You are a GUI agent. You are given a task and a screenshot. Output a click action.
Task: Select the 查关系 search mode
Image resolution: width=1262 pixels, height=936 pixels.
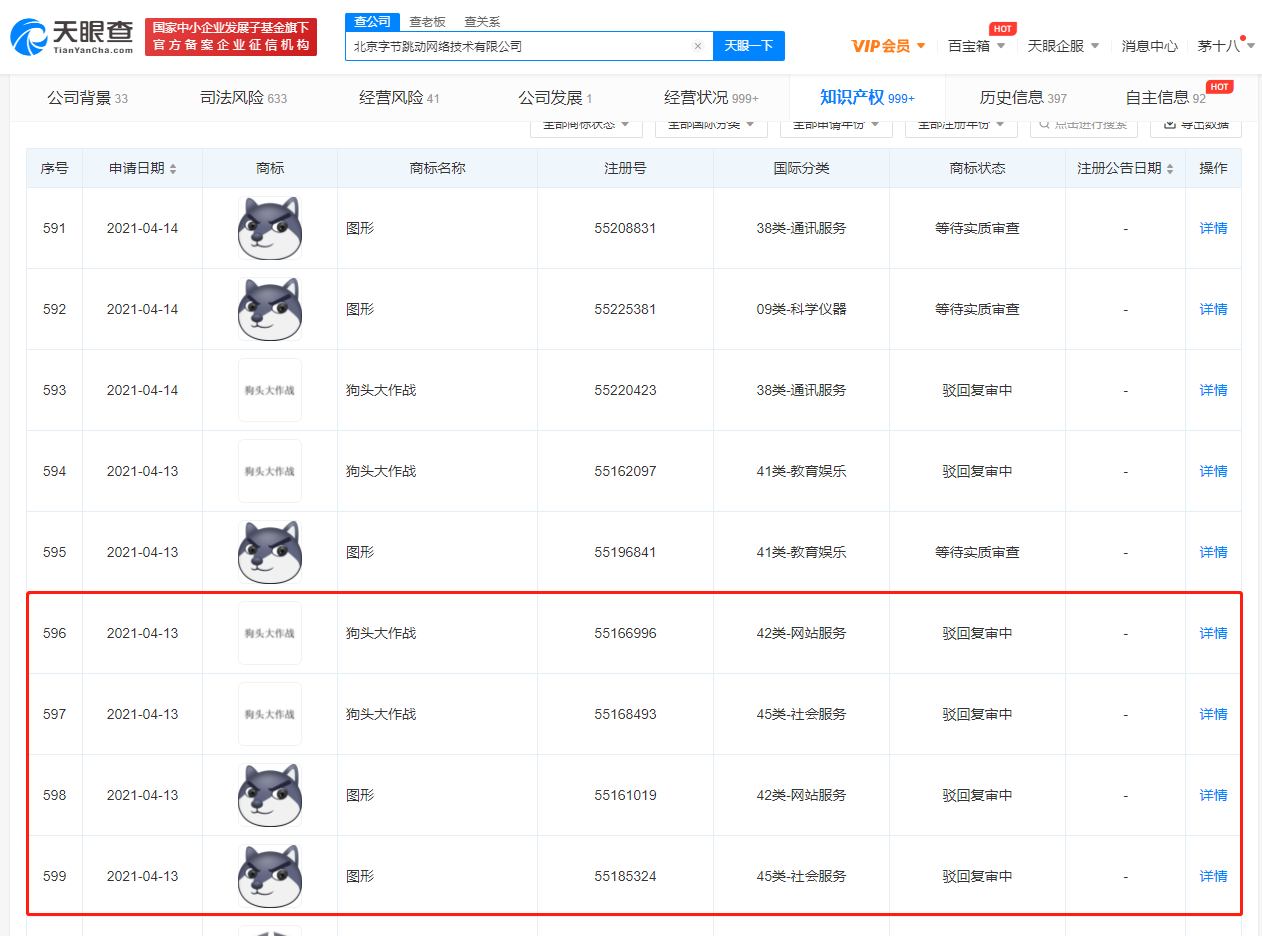(x=482, y=21)
